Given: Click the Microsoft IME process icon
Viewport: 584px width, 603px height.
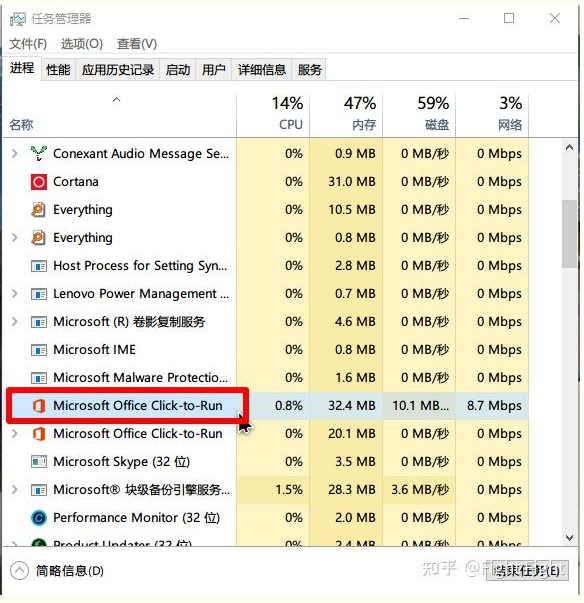Looking at the screenshot, I should [39, 350].
